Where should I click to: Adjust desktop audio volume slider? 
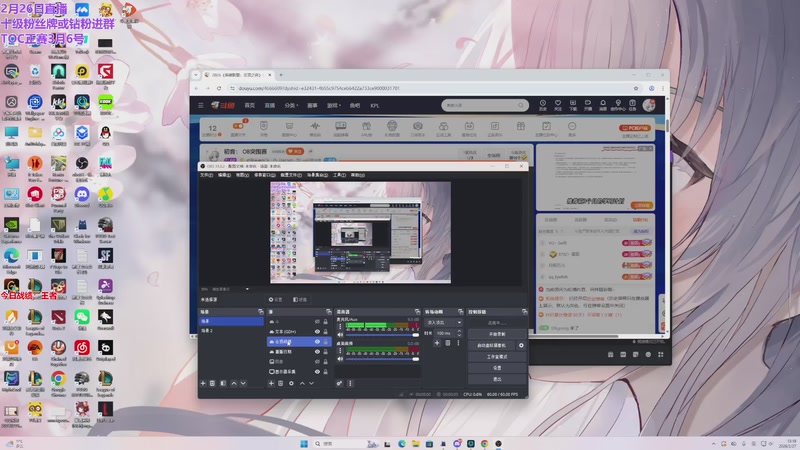[382, 359]
